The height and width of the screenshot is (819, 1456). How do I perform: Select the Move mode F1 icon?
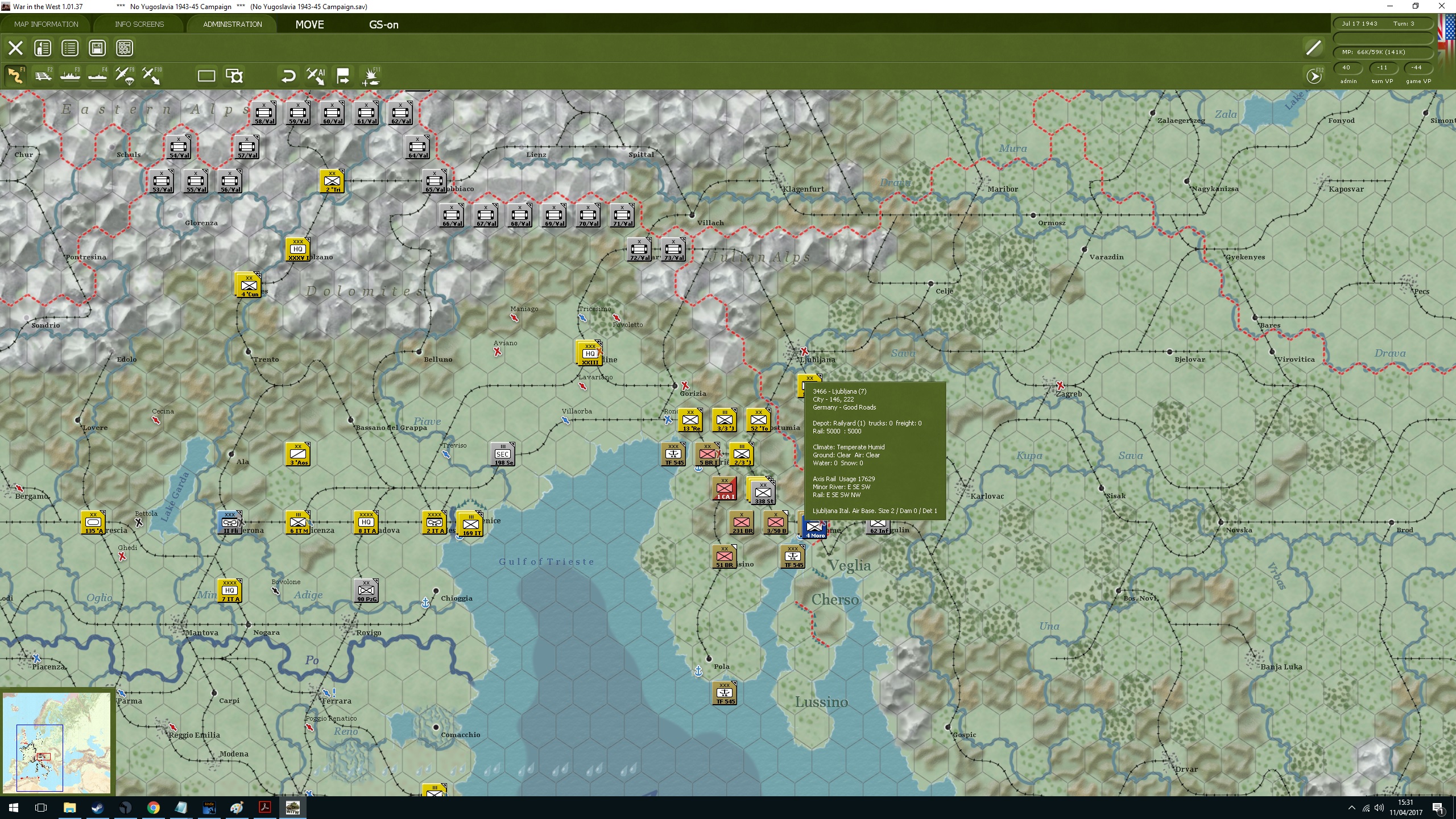coord(15,76)
